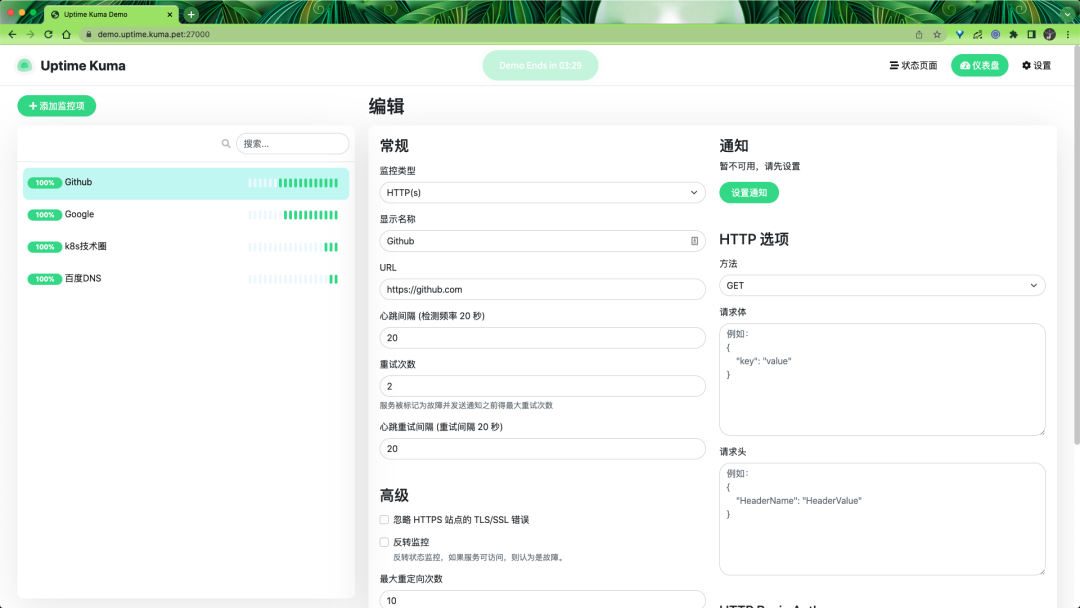Open the 监控类型 HTTP(s) dropdown
The width and height of the screenshot is (1080, 608).
543,193
